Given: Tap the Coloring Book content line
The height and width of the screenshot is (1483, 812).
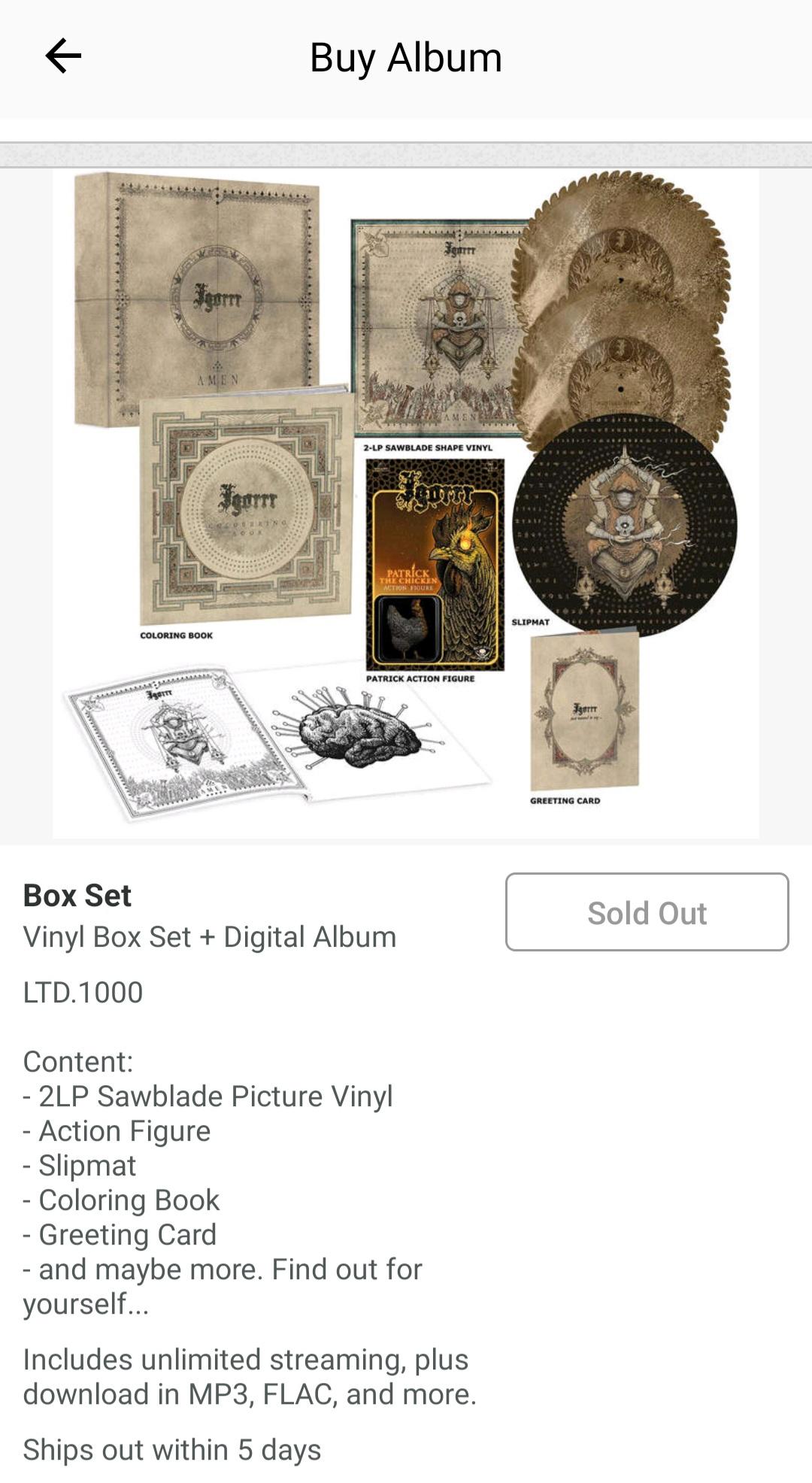Looking at the screenshot, I should tap(121, 1200).
